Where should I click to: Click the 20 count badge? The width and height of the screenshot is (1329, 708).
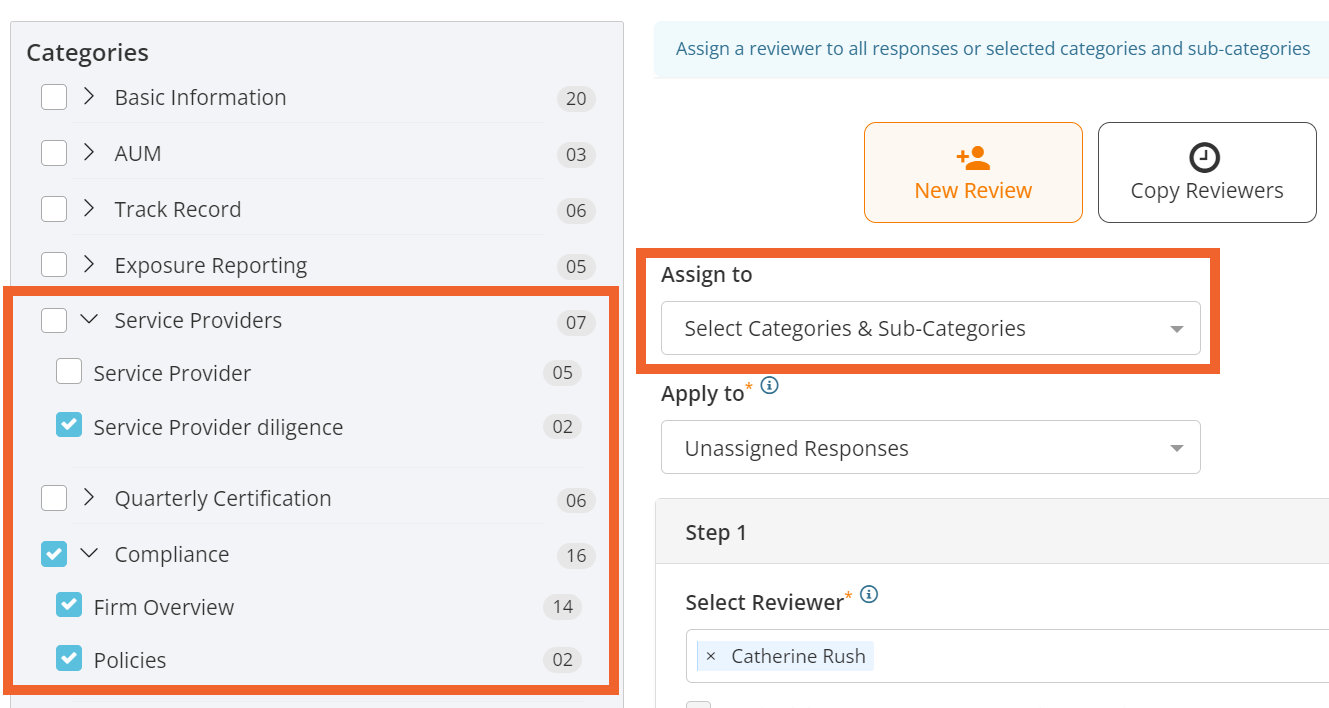point(576,99)
